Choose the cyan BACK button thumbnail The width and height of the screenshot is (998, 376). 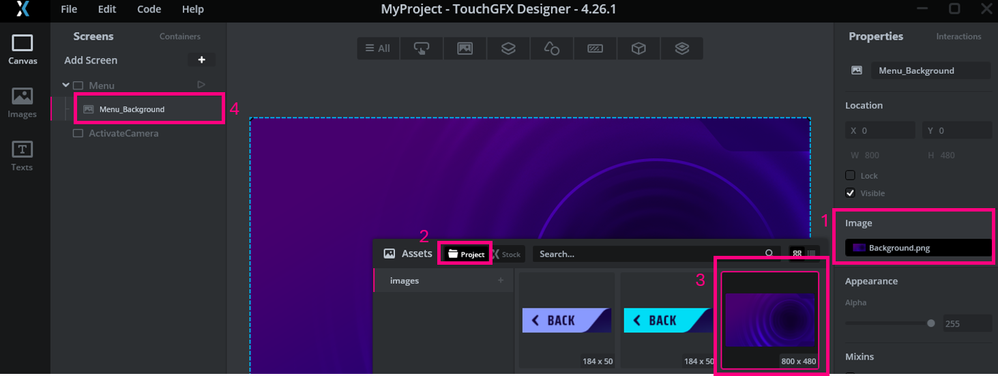click(668, 321)
